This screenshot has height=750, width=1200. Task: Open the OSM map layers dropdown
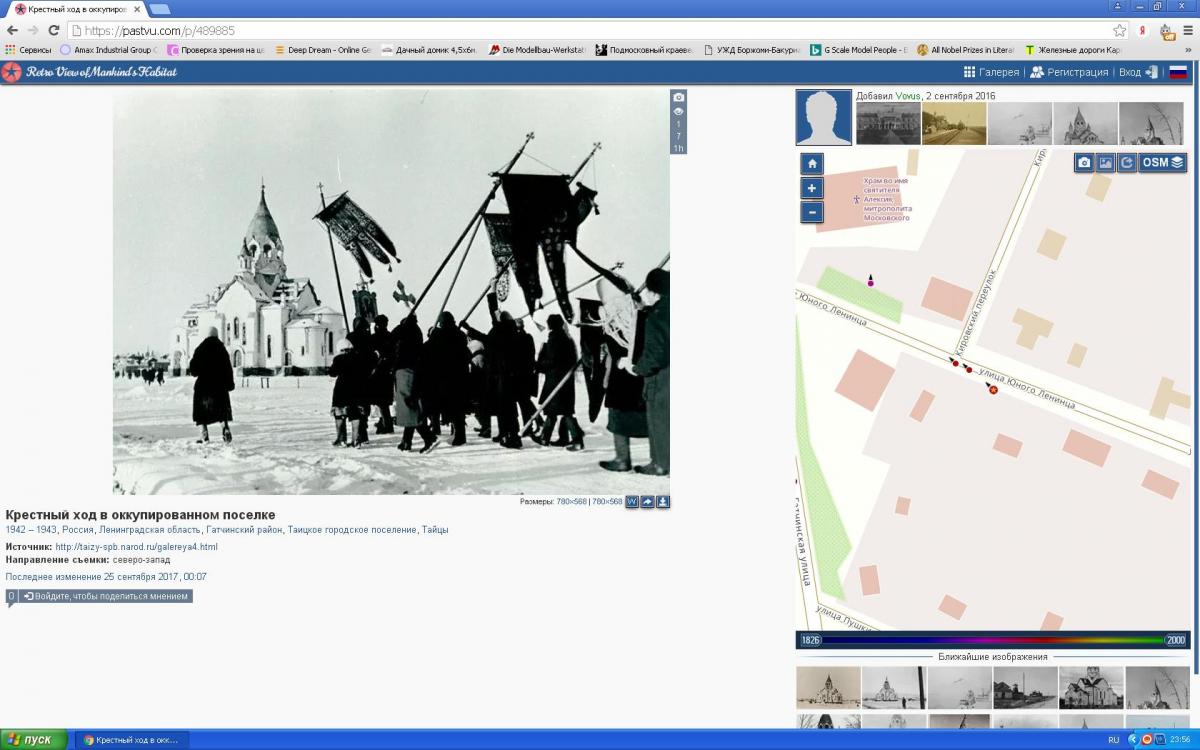(x=1163, y=162)
